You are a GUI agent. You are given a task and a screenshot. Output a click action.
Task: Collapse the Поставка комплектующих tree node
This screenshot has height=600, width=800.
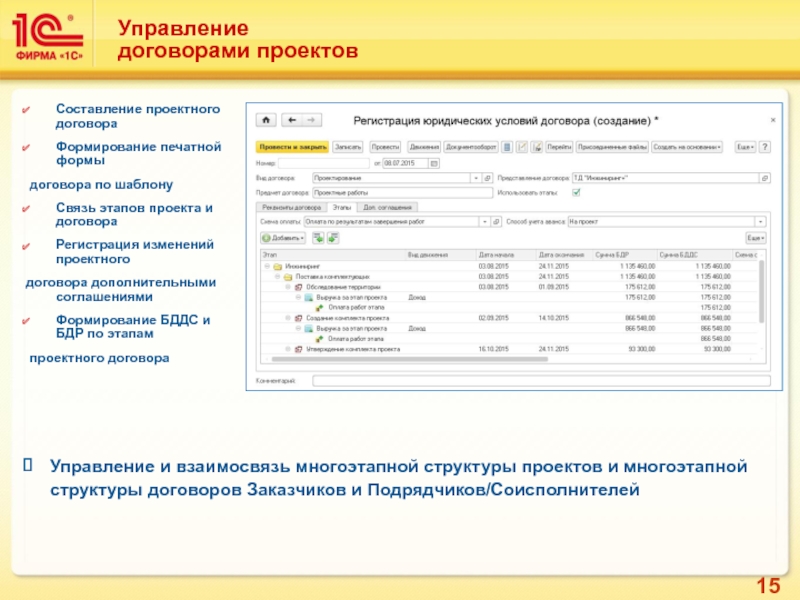[275, 276]
